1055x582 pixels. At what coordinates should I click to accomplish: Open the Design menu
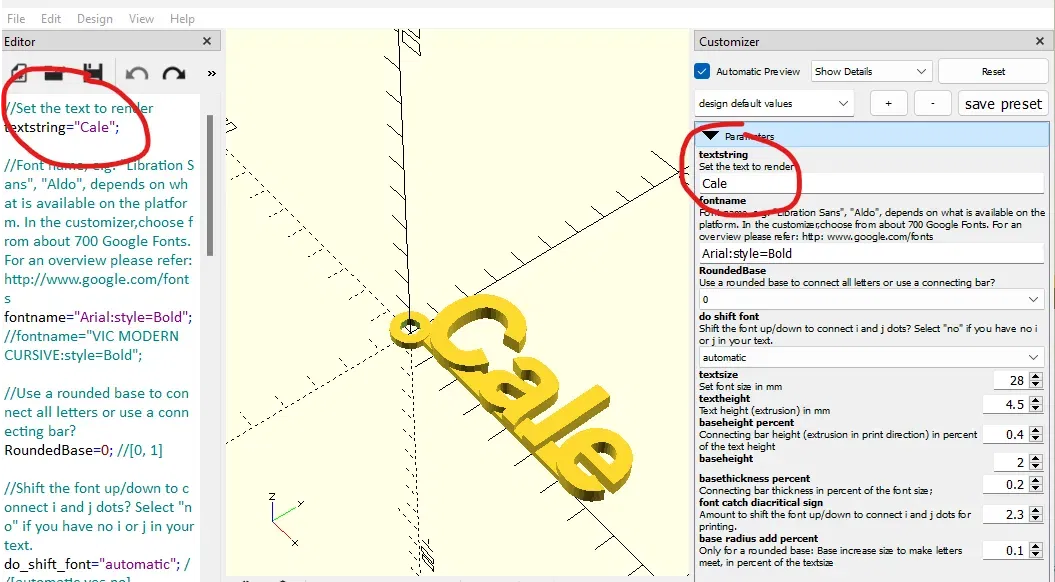95,19
